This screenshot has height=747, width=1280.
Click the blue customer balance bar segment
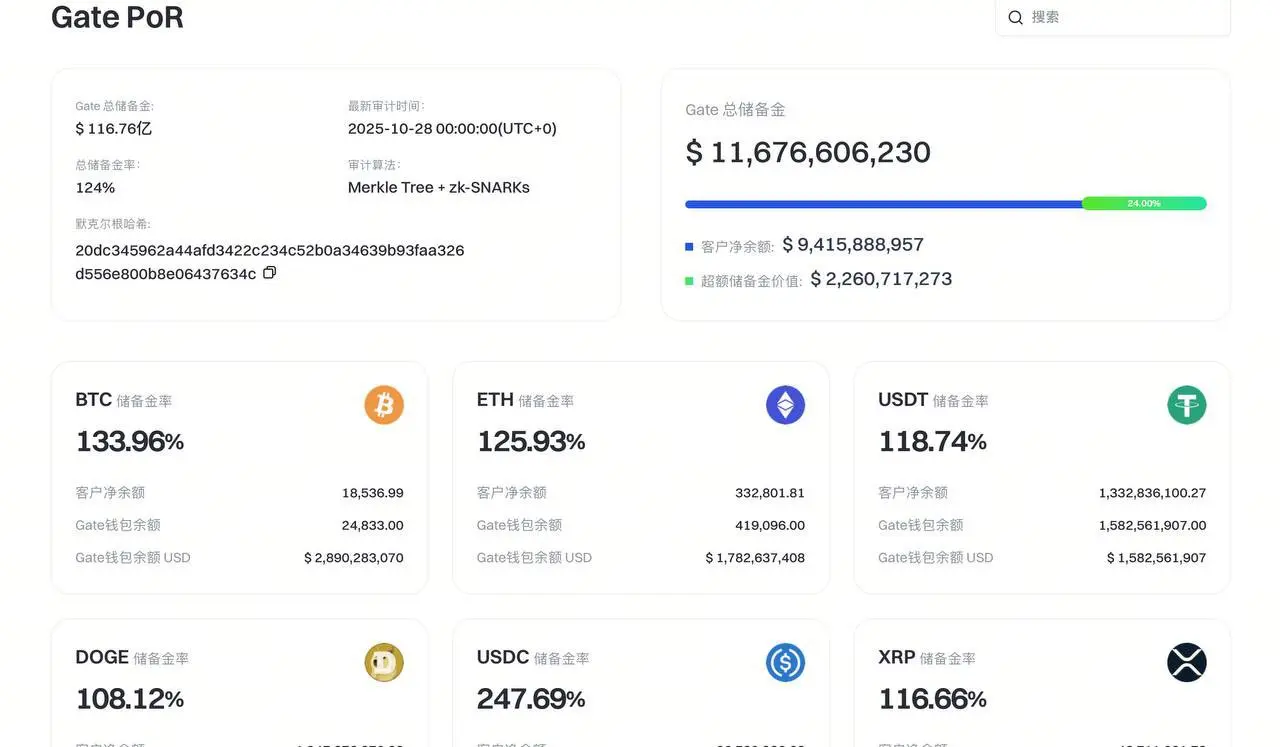(883, 204)
